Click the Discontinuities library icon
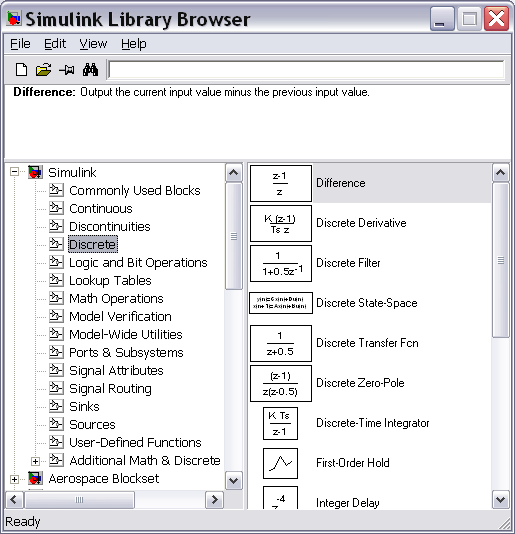Viewport: 515px width, 534px height. coord(56,226)
